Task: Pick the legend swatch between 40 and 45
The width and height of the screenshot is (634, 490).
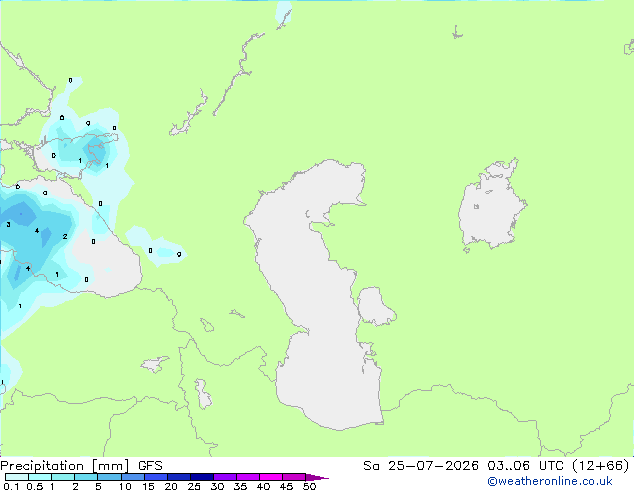Action: click(271, 477)
